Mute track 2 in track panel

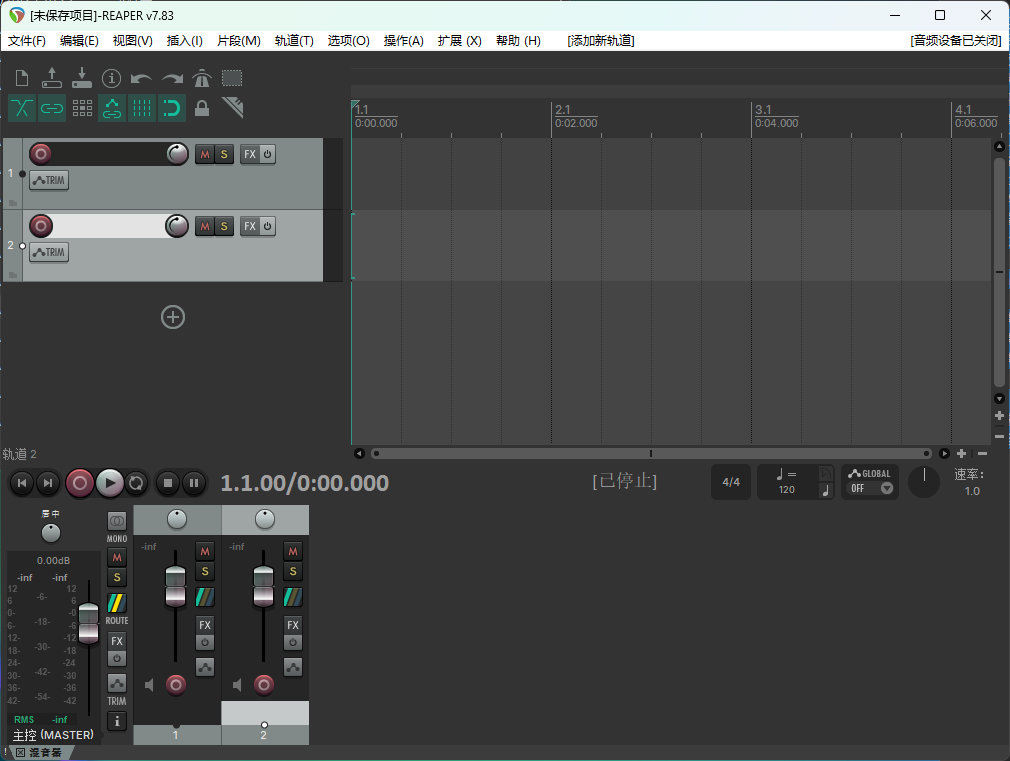(205, 227)
